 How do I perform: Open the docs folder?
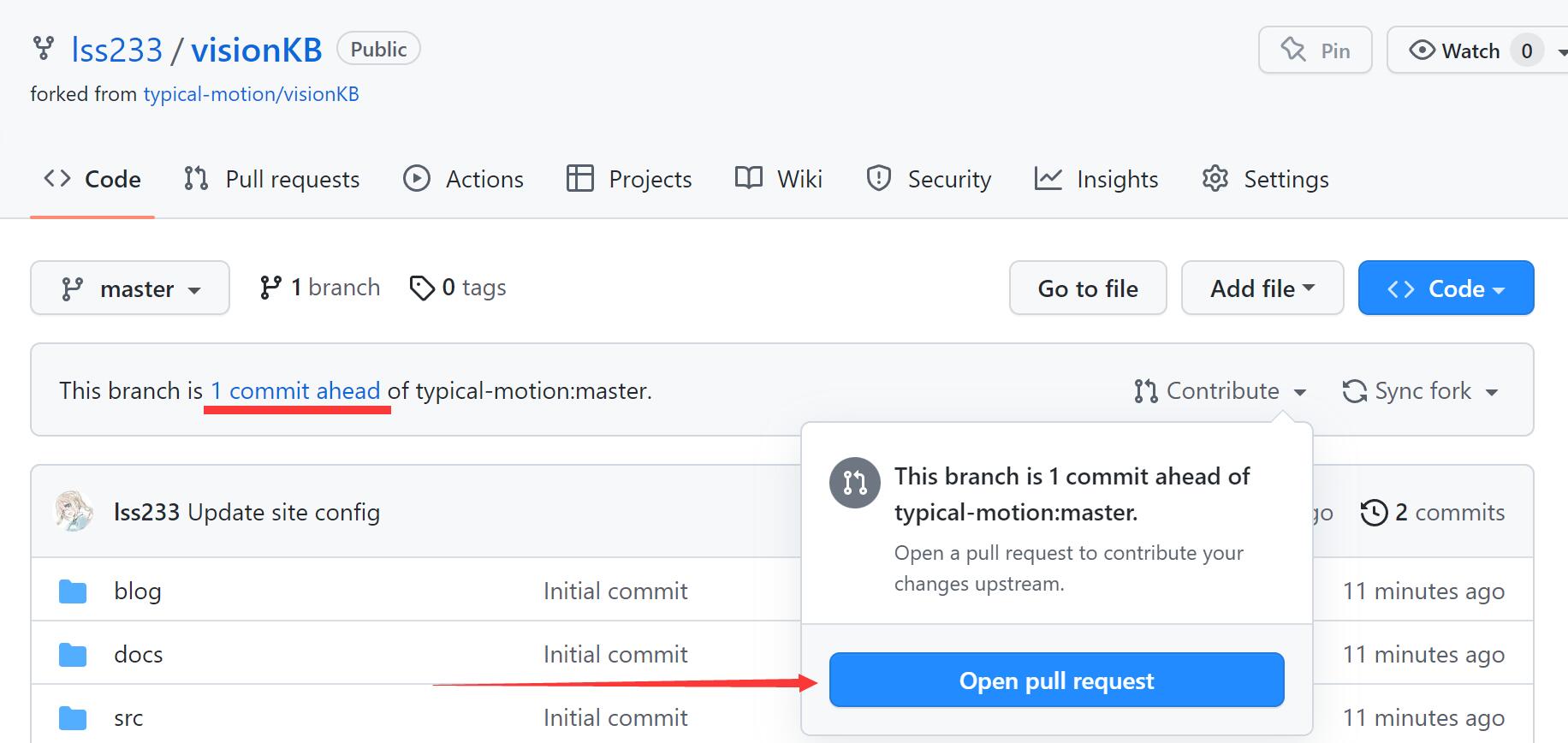[x=138, y=654]
